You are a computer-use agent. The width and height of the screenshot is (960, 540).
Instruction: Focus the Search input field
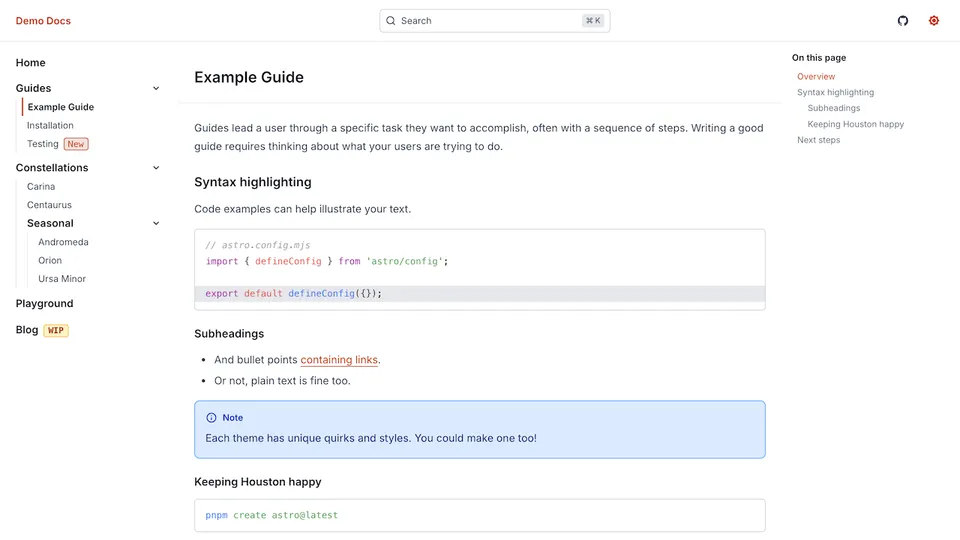[x=495, y=21]
